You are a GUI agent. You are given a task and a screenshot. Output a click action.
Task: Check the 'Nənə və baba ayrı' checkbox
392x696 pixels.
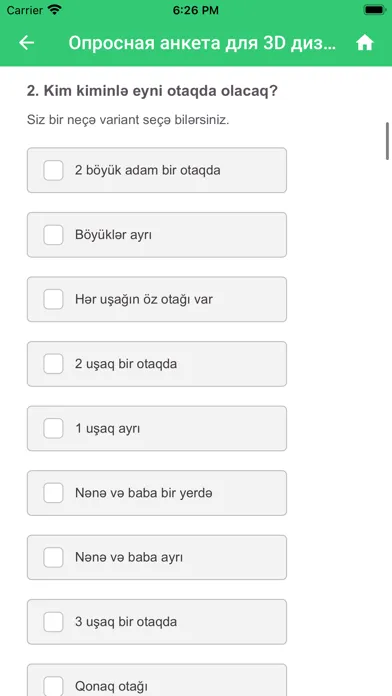click(x=53, y=558)
